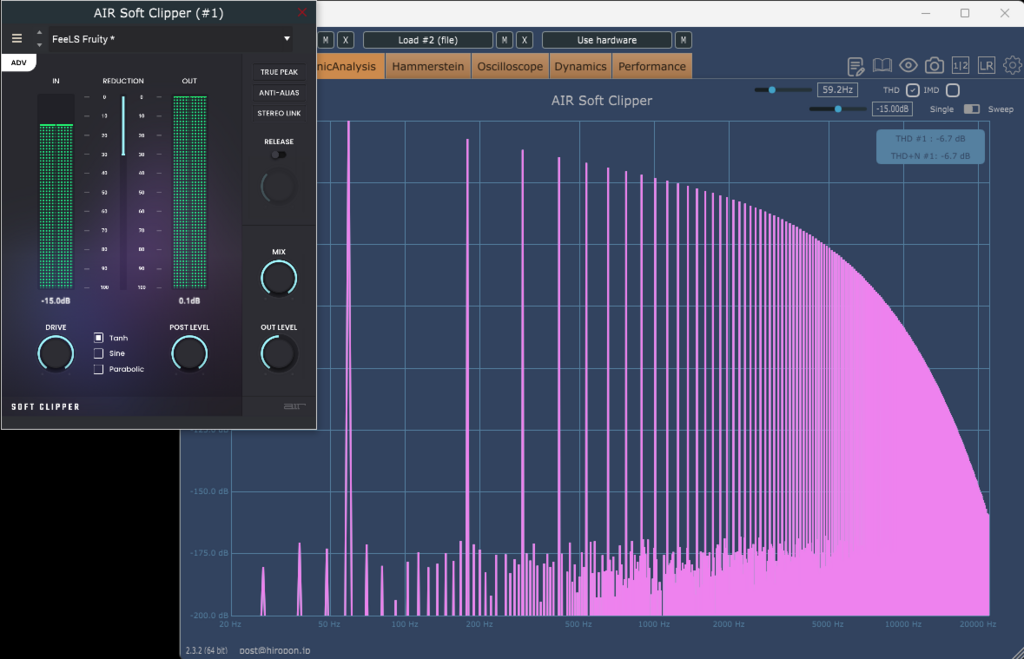The height and width of the screenshot is (659, 1024).
Task: Flip the RELEASE switch
Action: 278,155
